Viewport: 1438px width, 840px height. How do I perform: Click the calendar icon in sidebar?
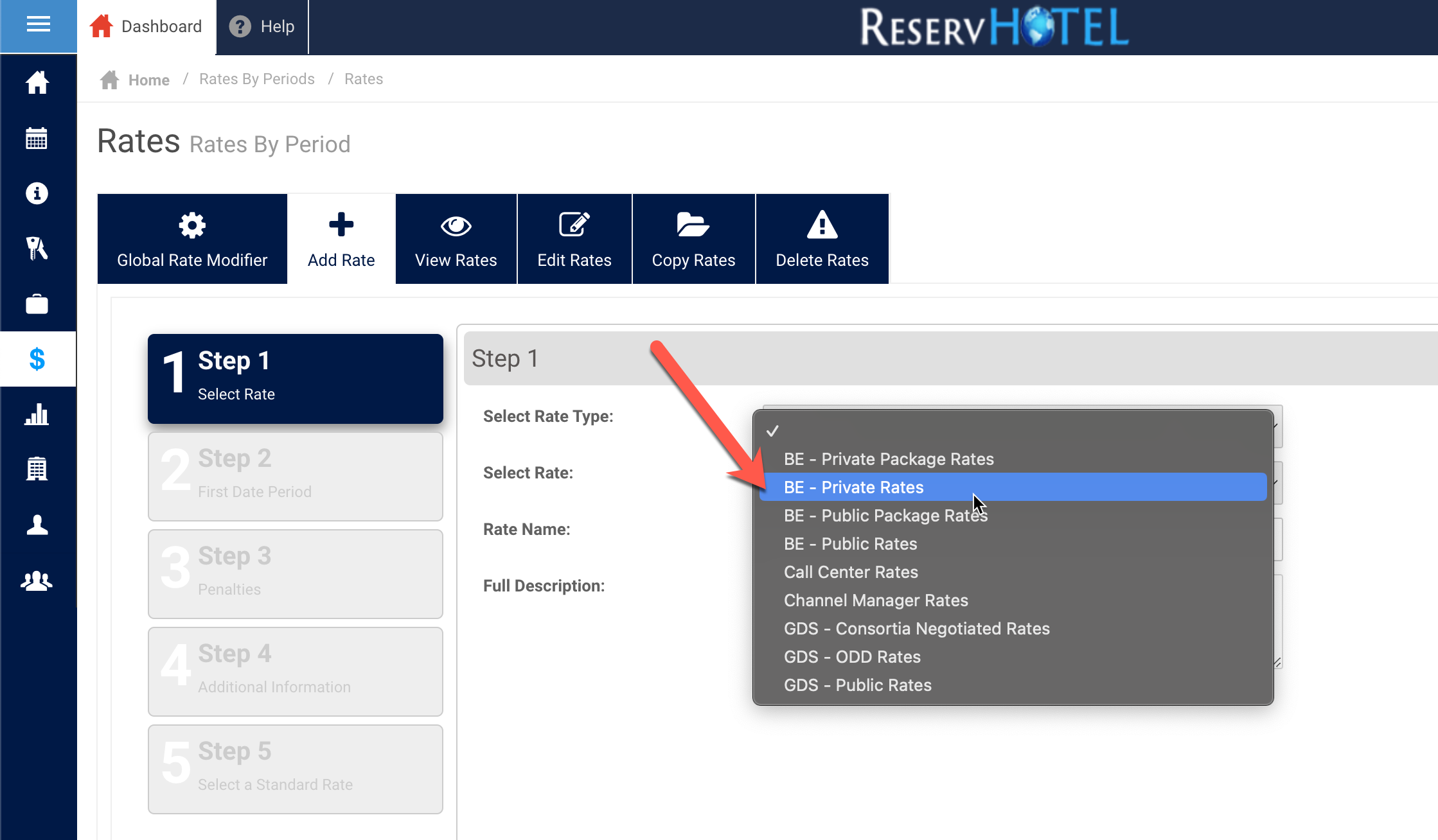click(x=37, y=138)
